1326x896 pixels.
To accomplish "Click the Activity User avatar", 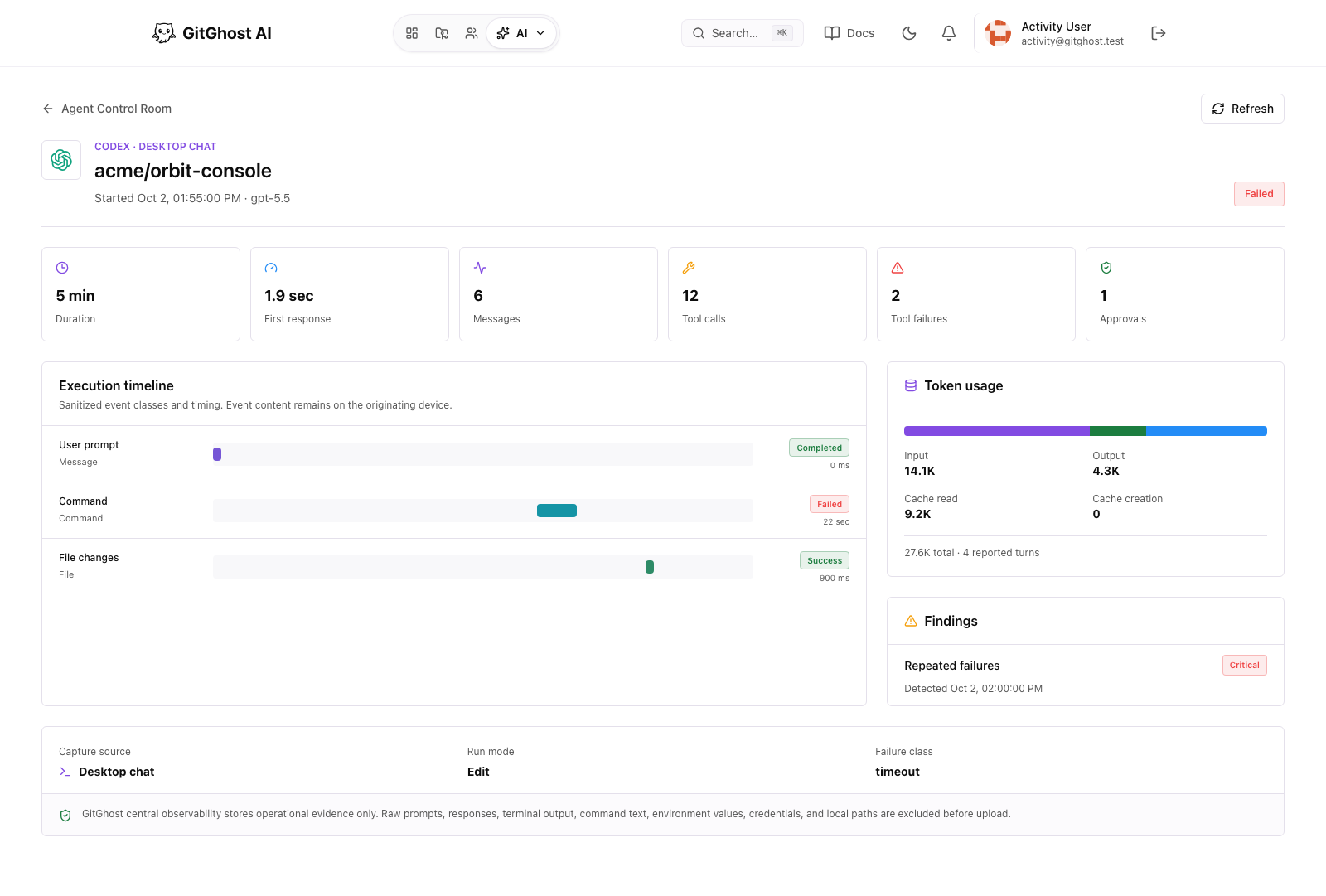I will [998, 33].
